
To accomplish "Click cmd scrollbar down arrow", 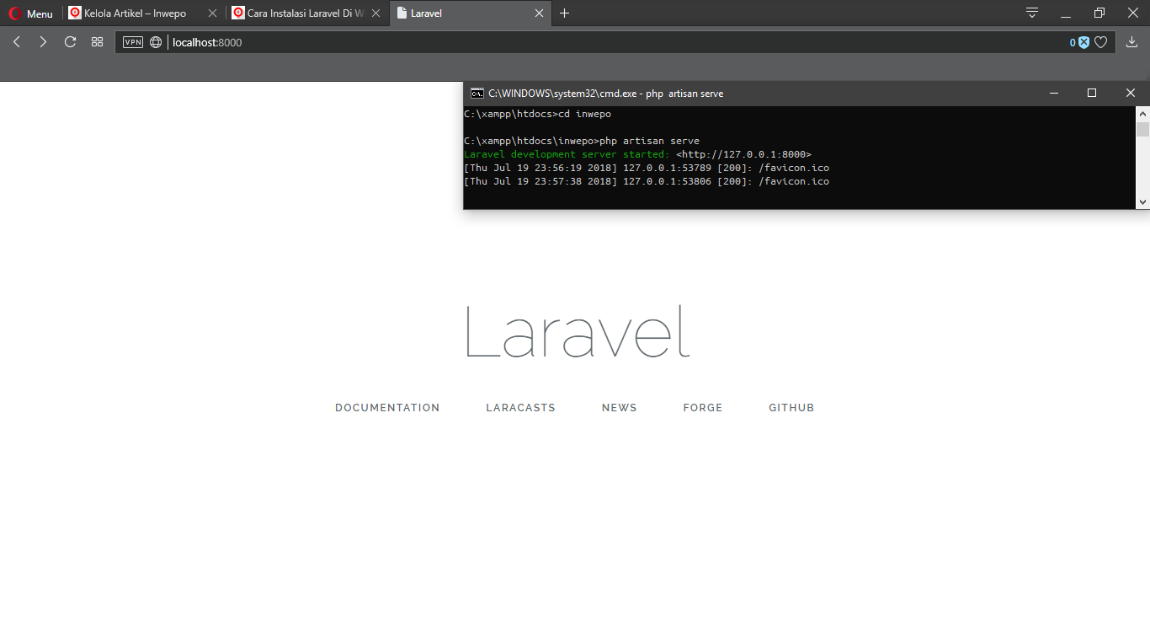I will [1143, 202].
